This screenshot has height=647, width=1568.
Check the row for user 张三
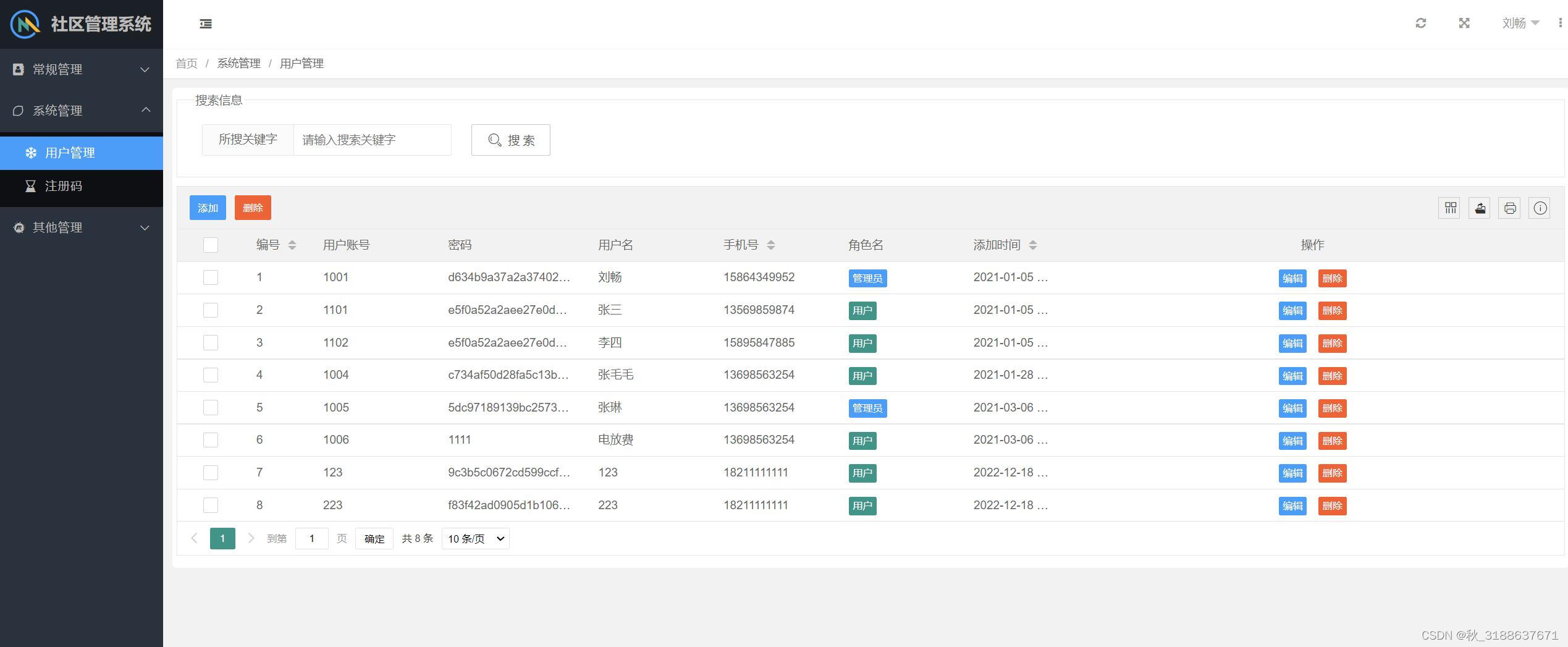(x=211, y=310)
